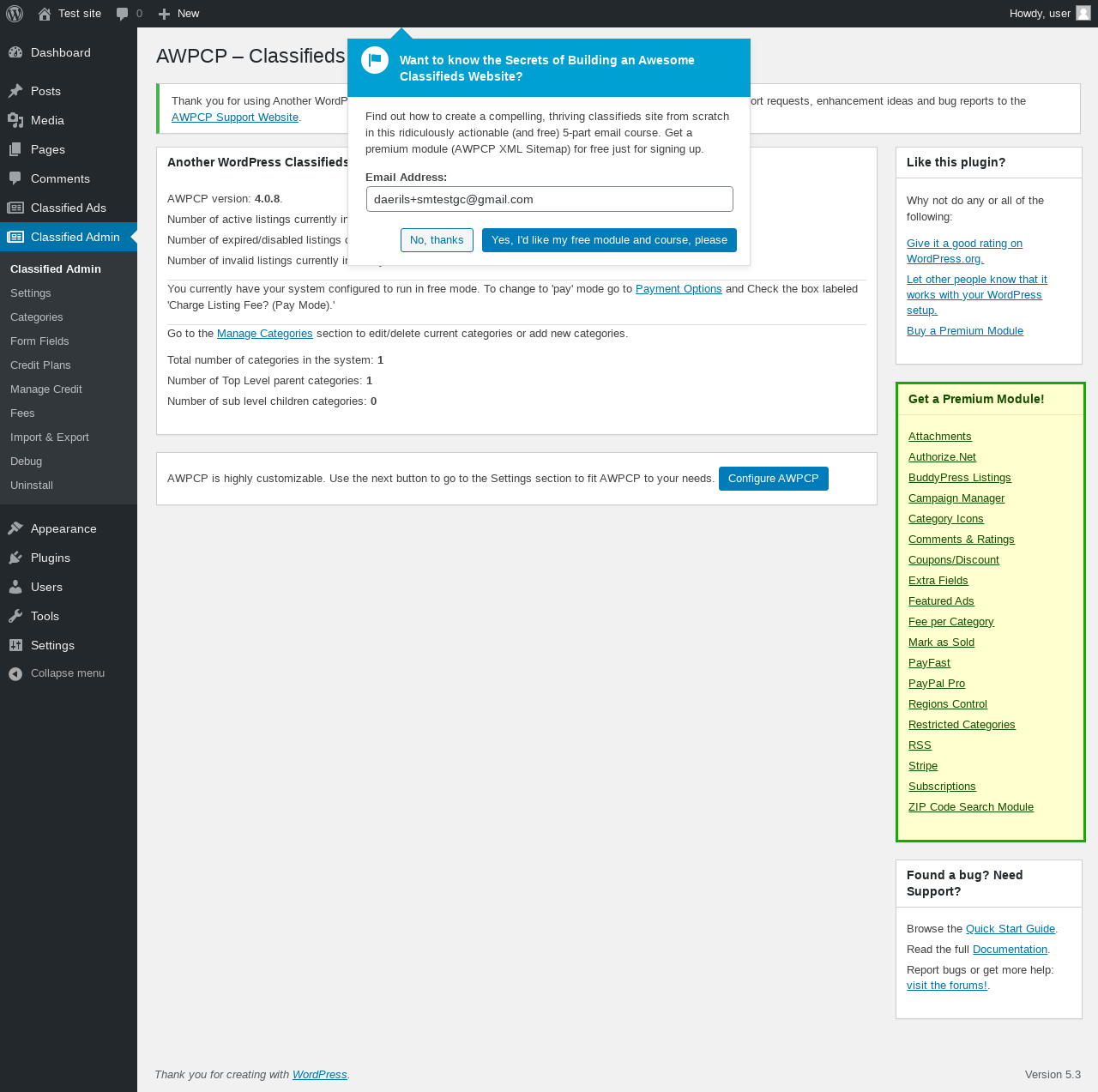Screen dimensions: 1098x1092
Task: Click the Classified Admin icon
Action: (15, 237)
